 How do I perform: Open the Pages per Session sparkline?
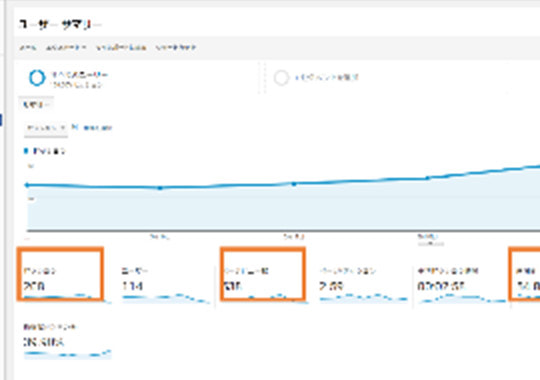click(363, 297)
